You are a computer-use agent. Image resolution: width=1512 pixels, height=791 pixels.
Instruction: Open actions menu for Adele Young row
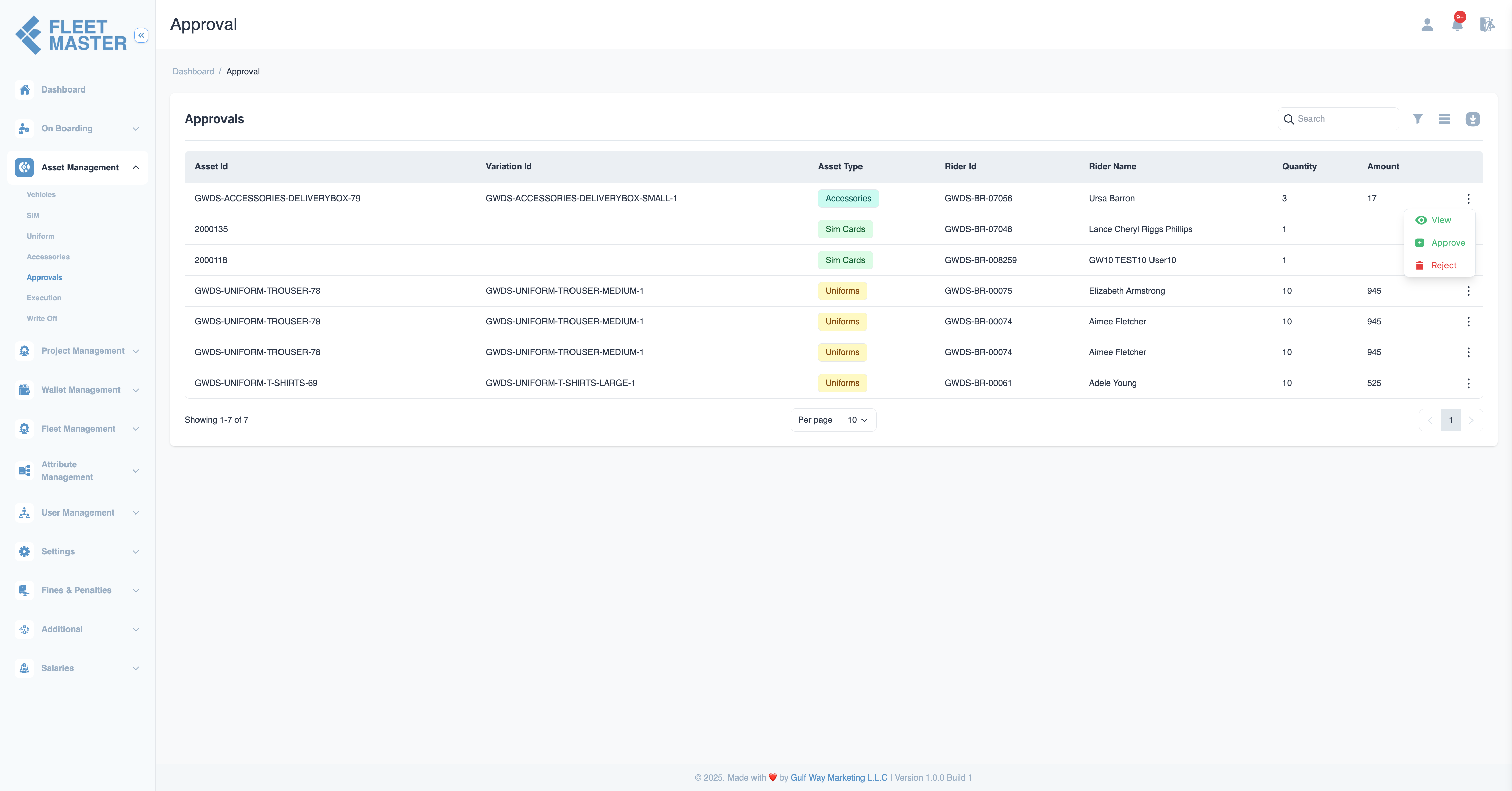[1468, 383]
